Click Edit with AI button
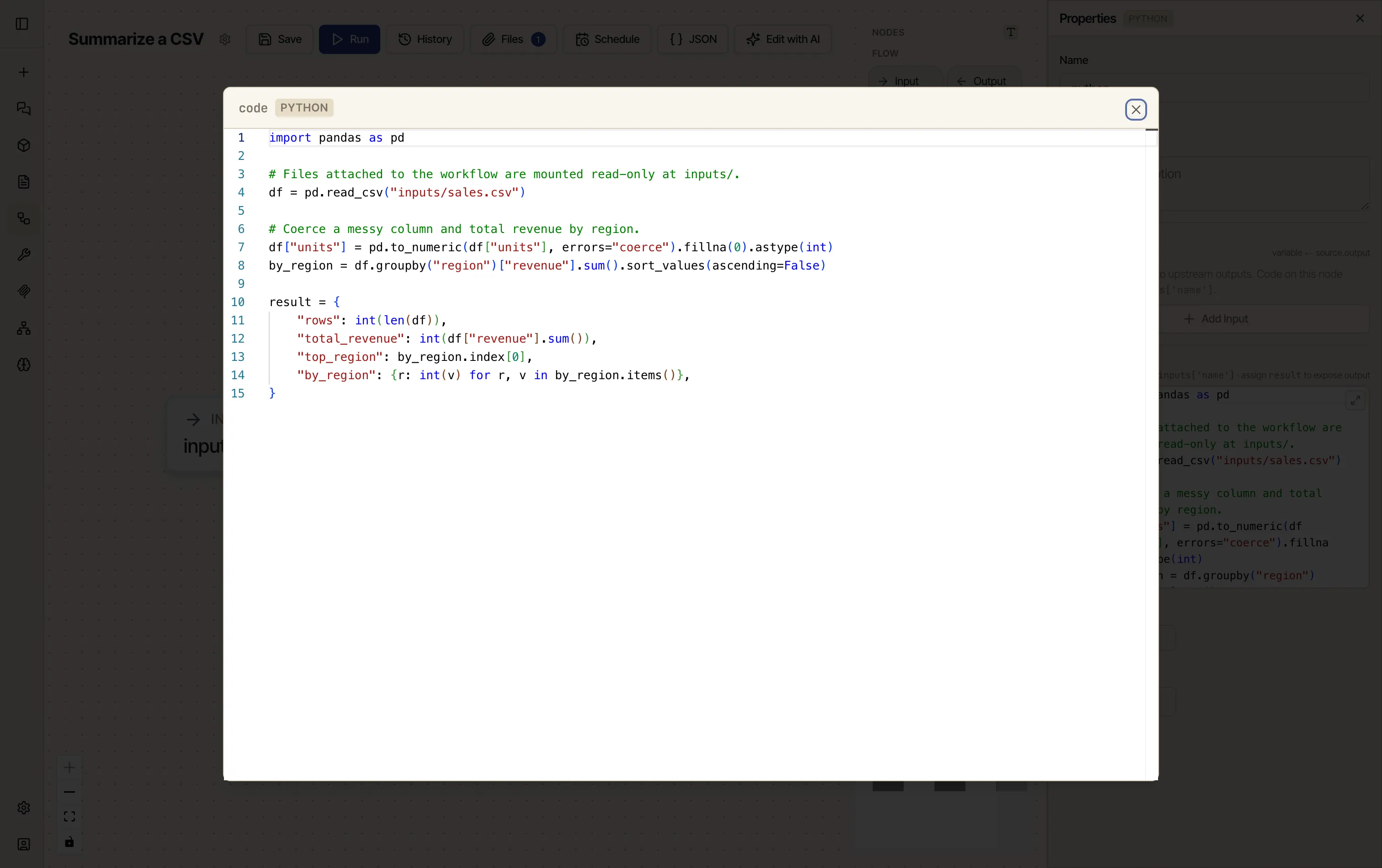 click(783, 39)
